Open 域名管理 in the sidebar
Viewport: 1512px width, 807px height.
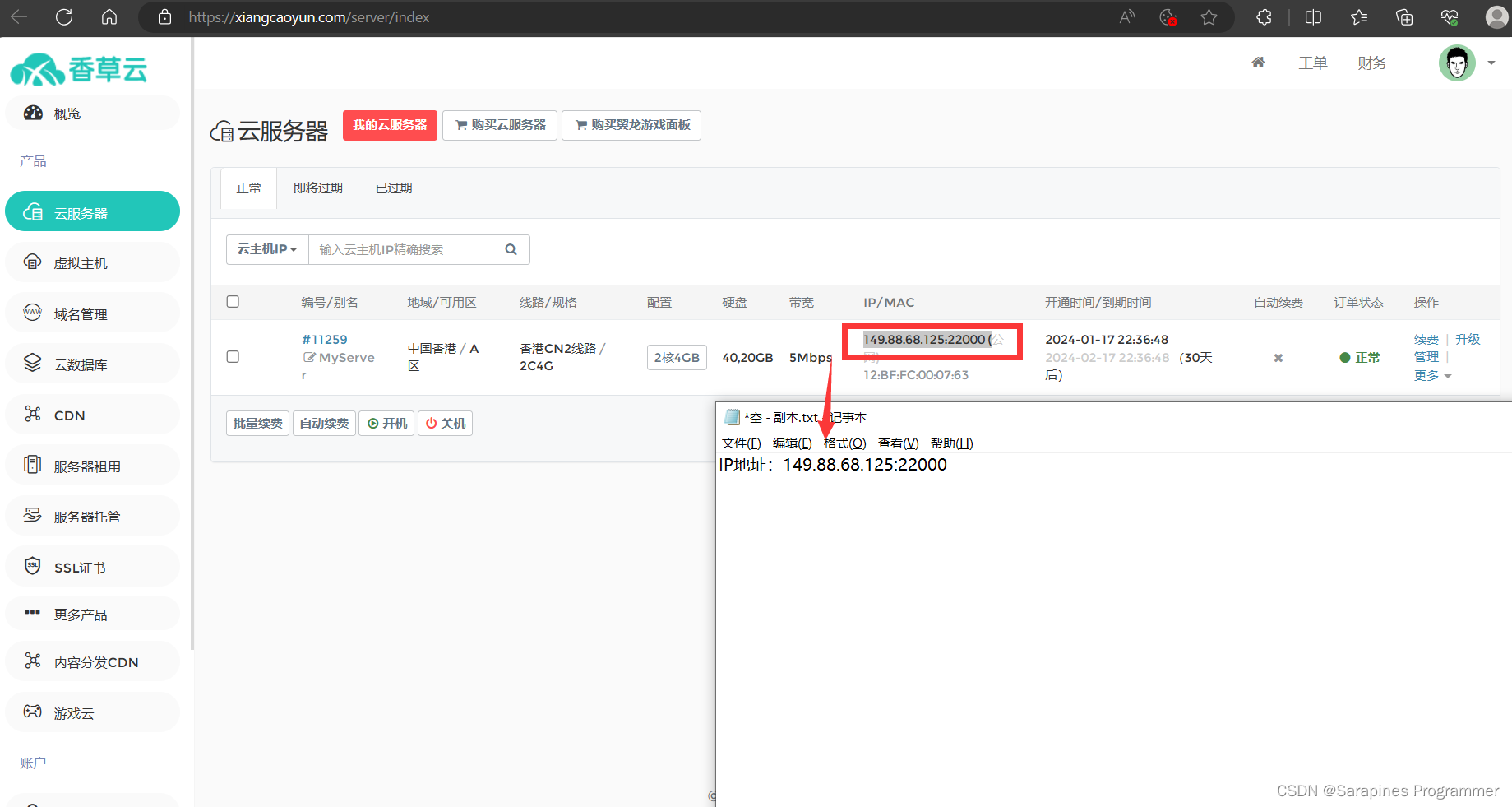pos(92,313)
